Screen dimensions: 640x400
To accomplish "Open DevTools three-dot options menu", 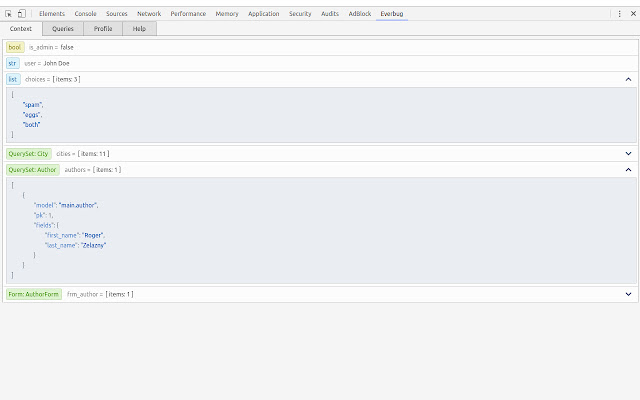I will pyautogui.click(x=618, y=14).
